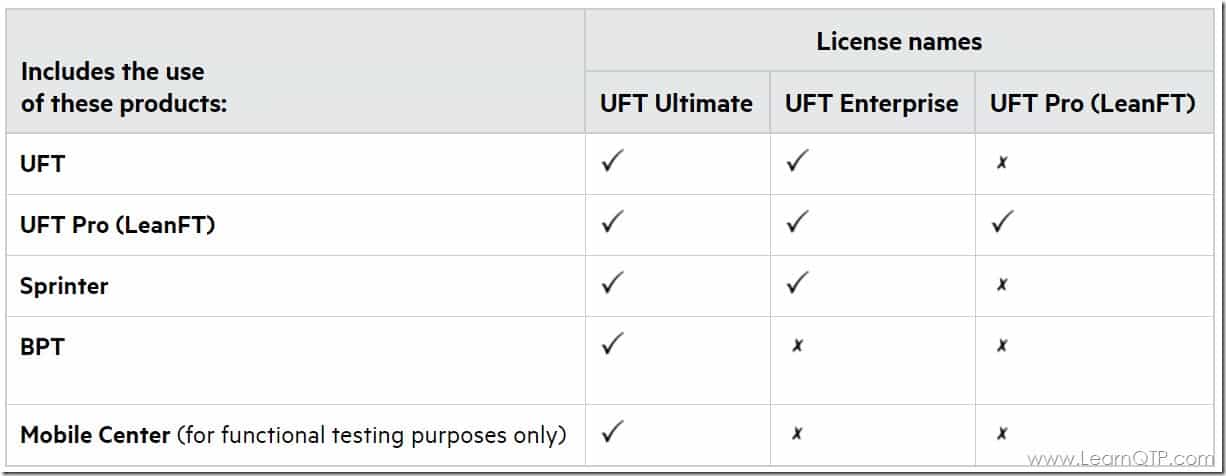This screenshot has height=476, width=1226.
Task: Click the www.LearnQTP.com watermark link
Action: (1120, 459)
